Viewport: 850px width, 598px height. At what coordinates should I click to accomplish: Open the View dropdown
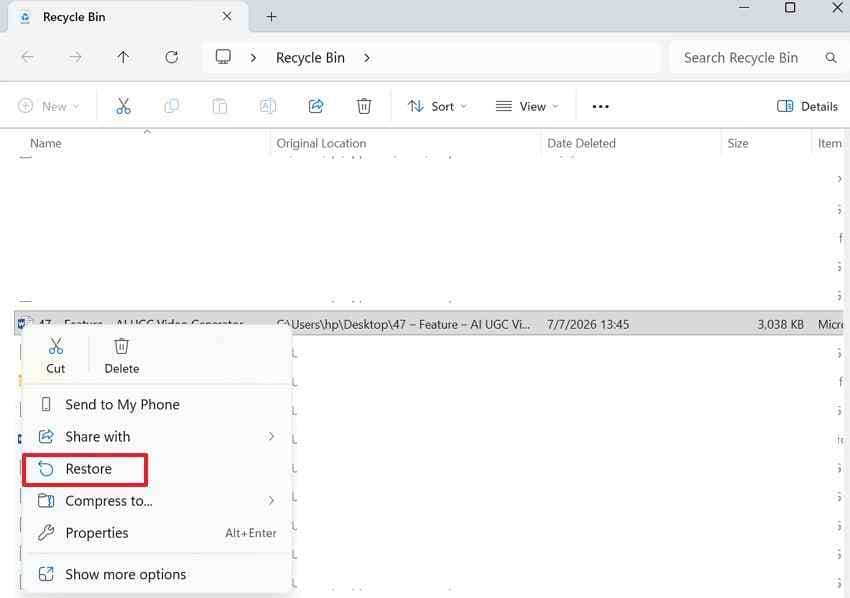pyautogui.click(x=526, y=106)
